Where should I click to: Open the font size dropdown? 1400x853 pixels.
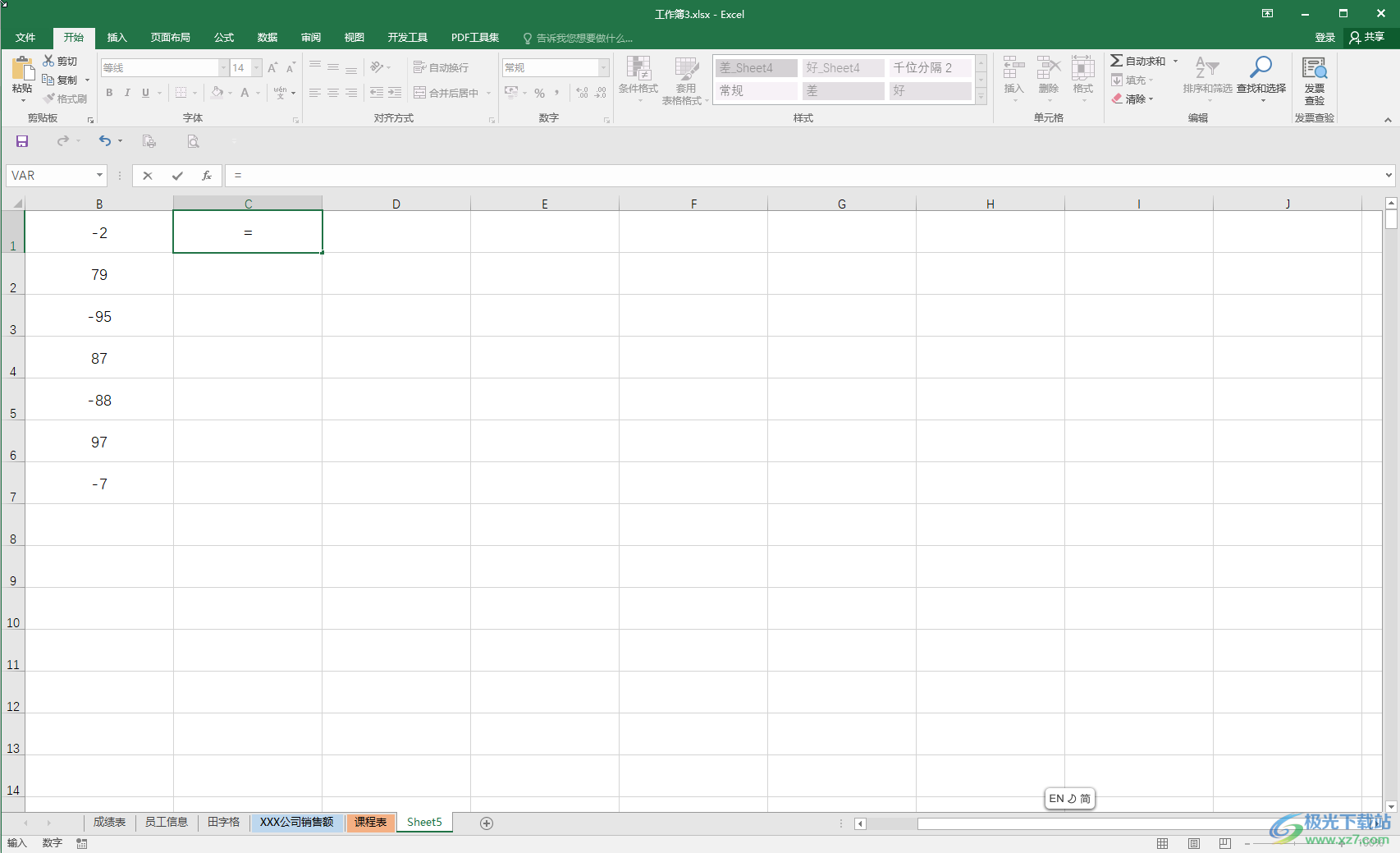coord(257,68)
